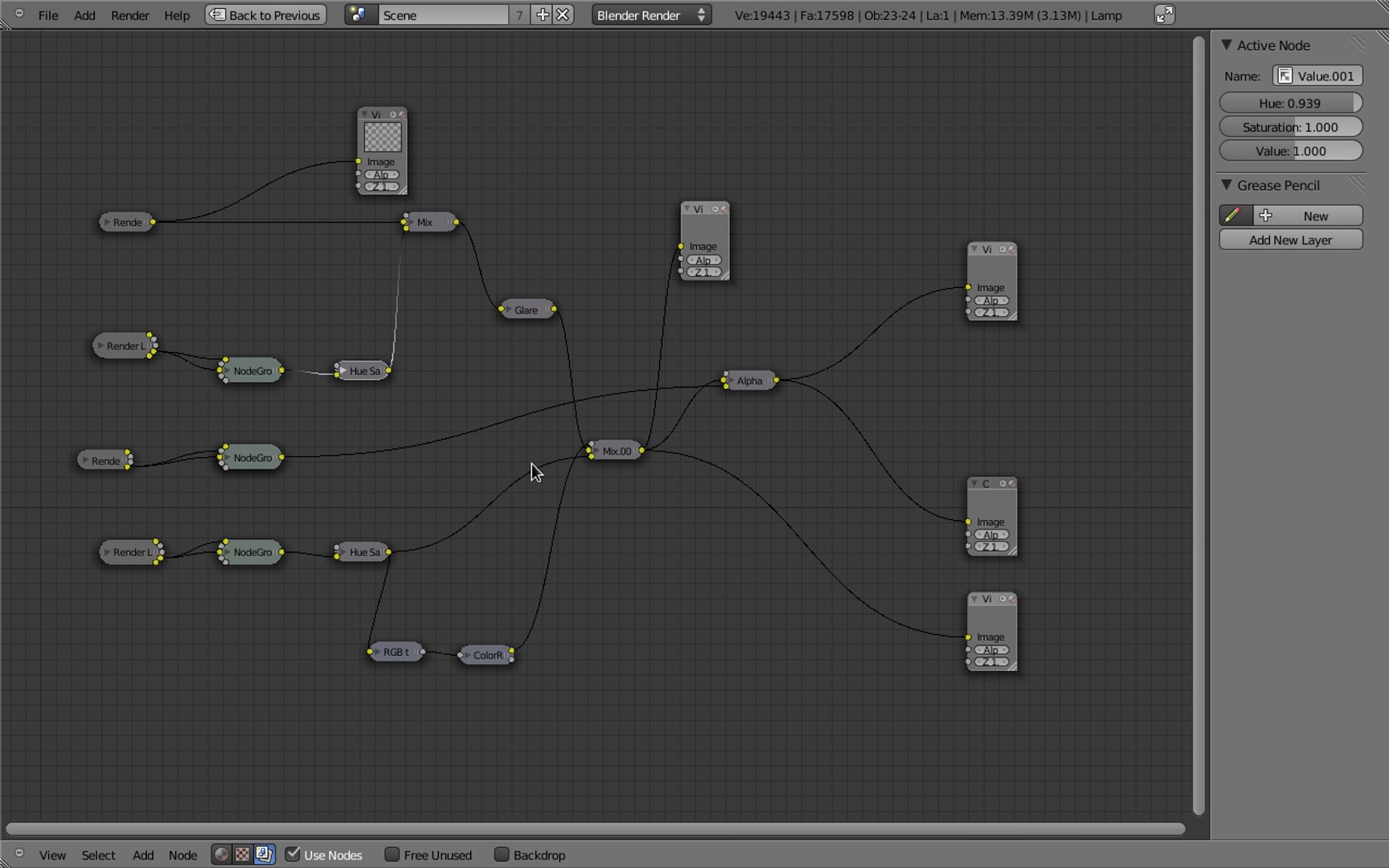Click the ColorR node output socket
The width and height of the screenshot is (1389, 868).
click(512, 651)
